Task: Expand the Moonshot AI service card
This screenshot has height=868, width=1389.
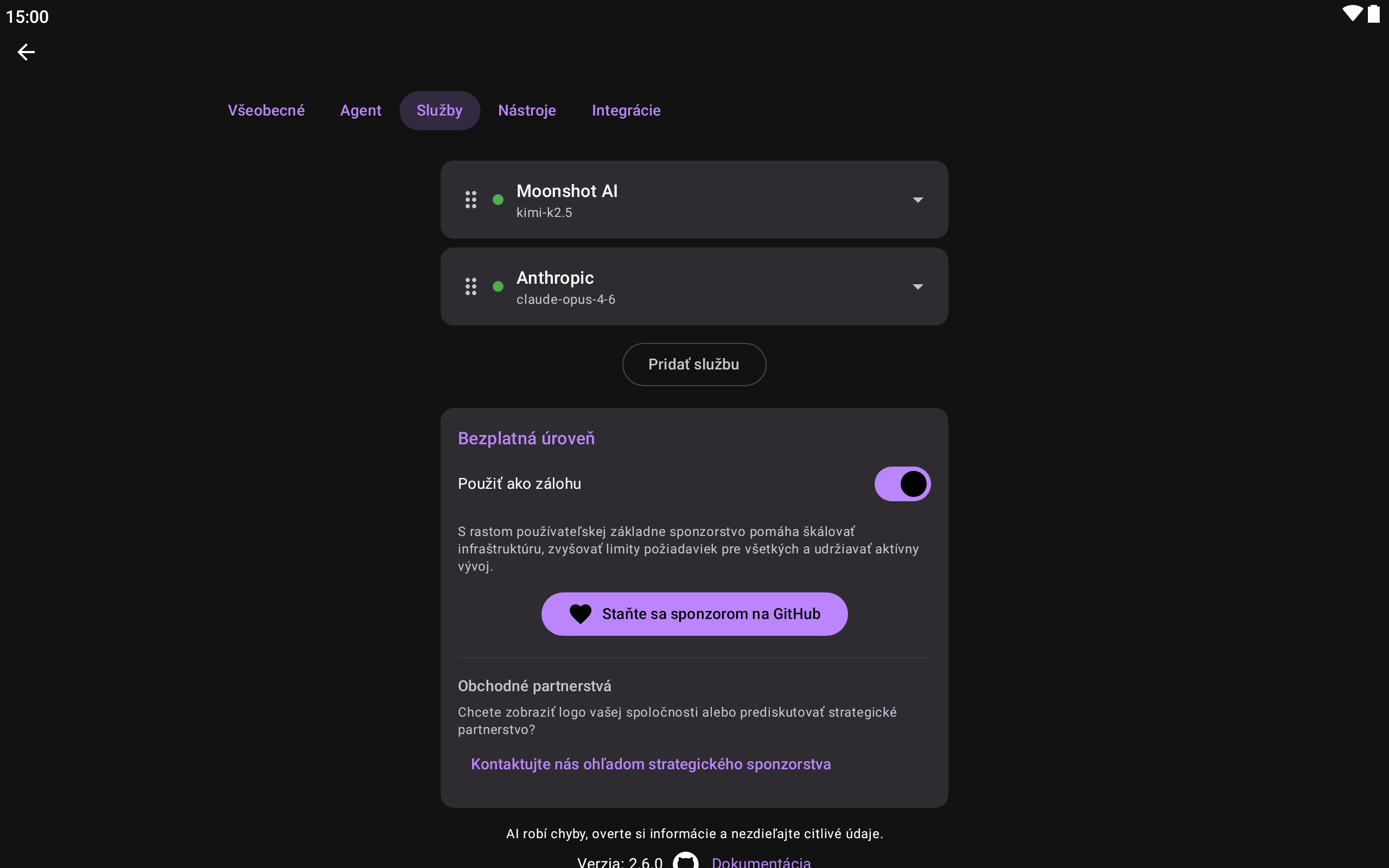Action: (918, 200)
